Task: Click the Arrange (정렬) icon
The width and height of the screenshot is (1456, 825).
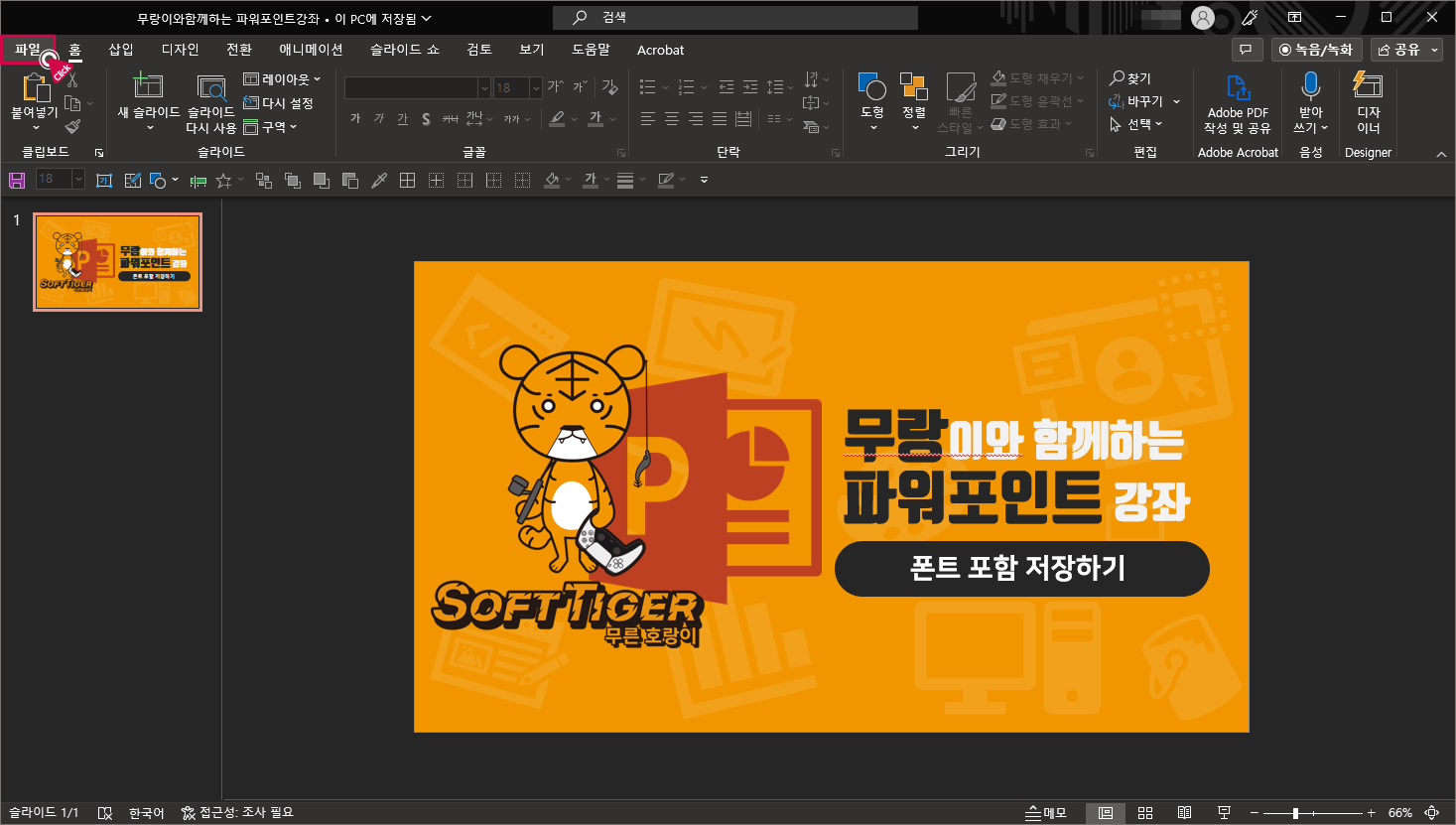Action: [x=913, y=86]
